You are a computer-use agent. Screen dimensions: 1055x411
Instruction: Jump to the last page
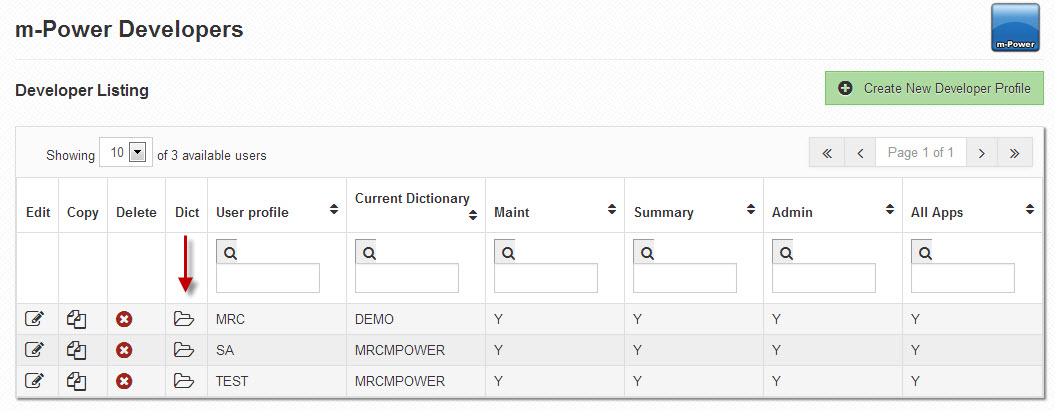click(x=1015, y=153)
